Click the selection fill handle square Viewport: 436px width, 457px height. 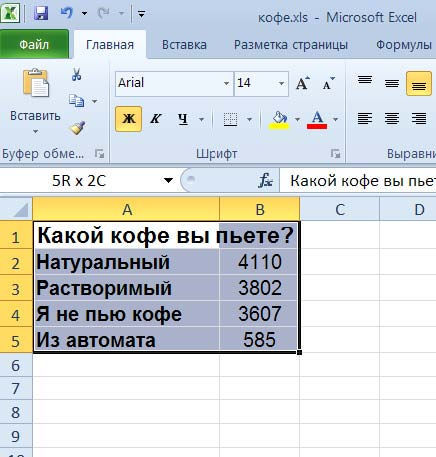click(x=299, y=352)
